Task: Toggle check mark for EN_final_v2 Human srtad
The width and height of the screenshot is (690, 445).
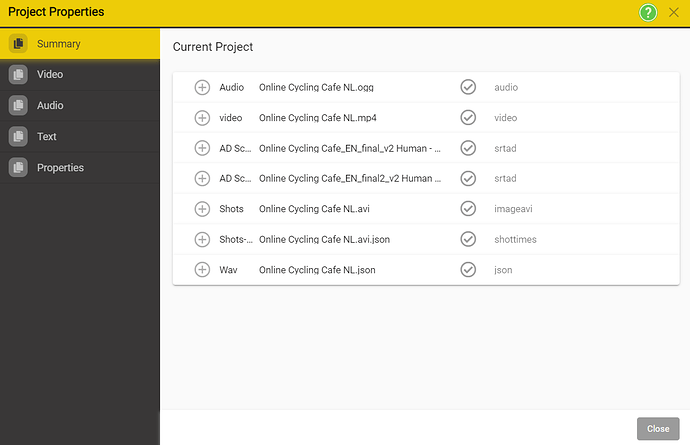Action: 468,148
